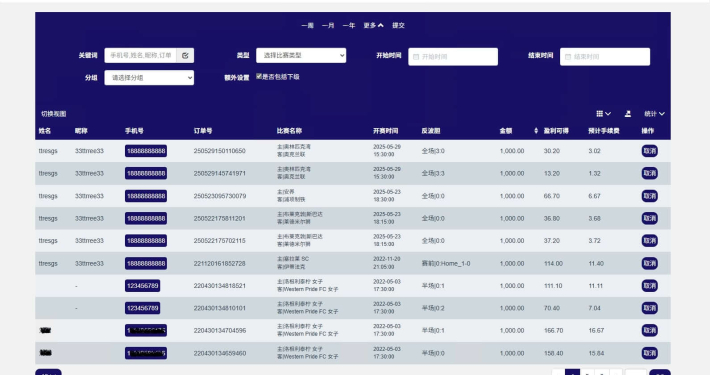The image size is (710, 375).
Task: Cancel order 250529145741971
Action: [x=649, y=173]
